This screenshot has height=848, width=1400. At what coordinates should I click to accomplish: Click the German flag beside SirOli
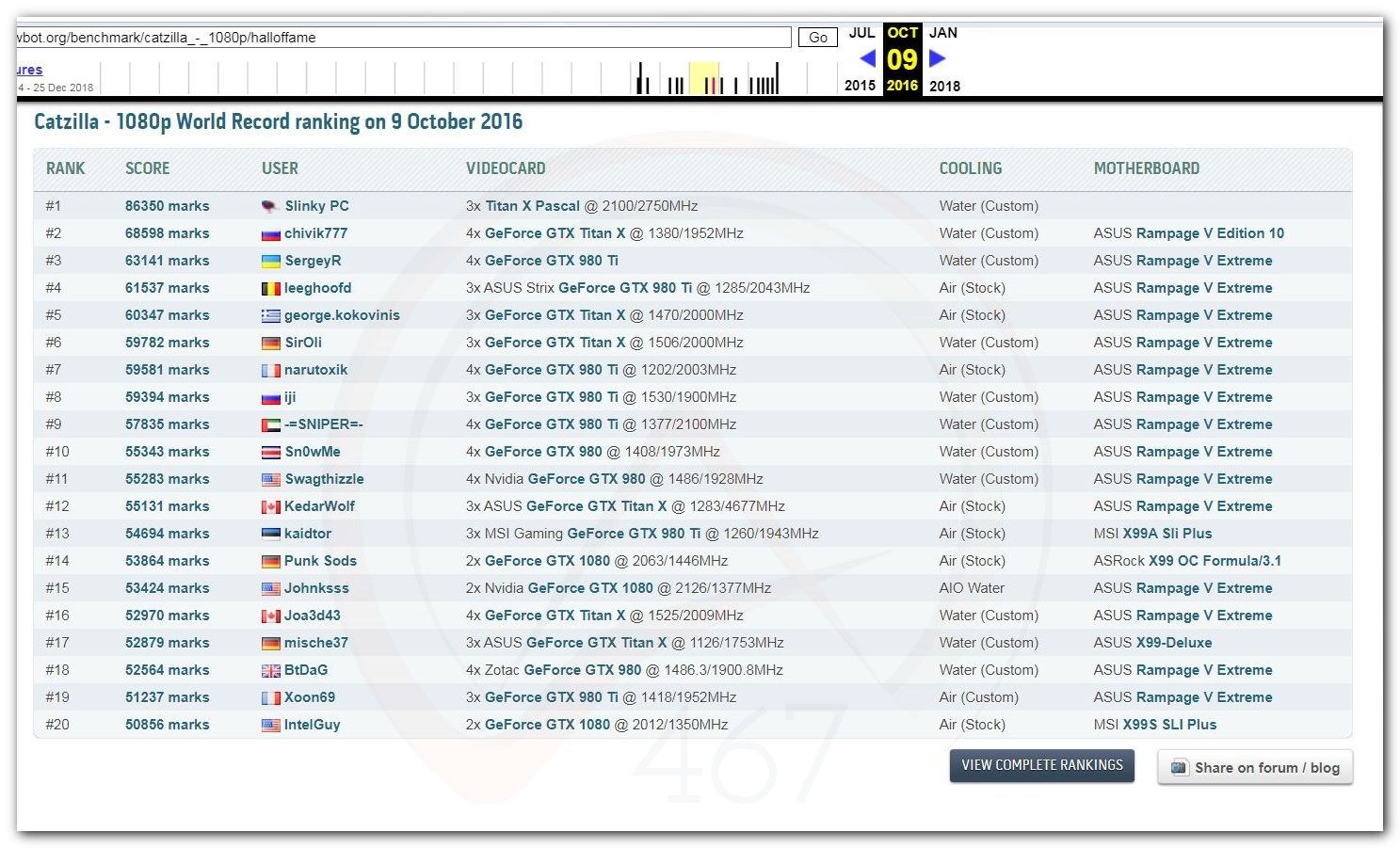(270, 343)
